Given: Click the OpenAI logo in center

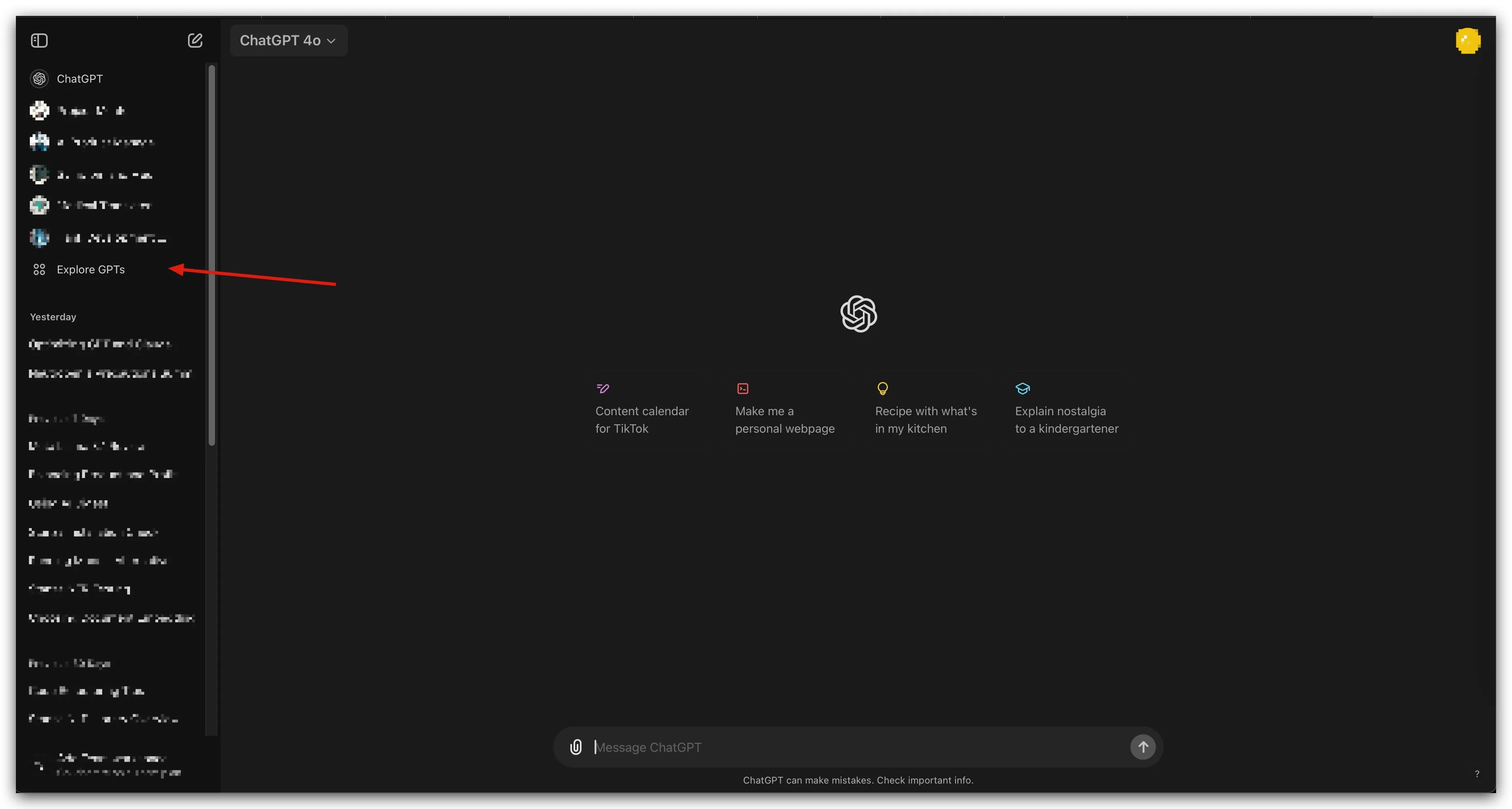Looking at the screenshot, I should pyautogui.click(x=858, y=314).
